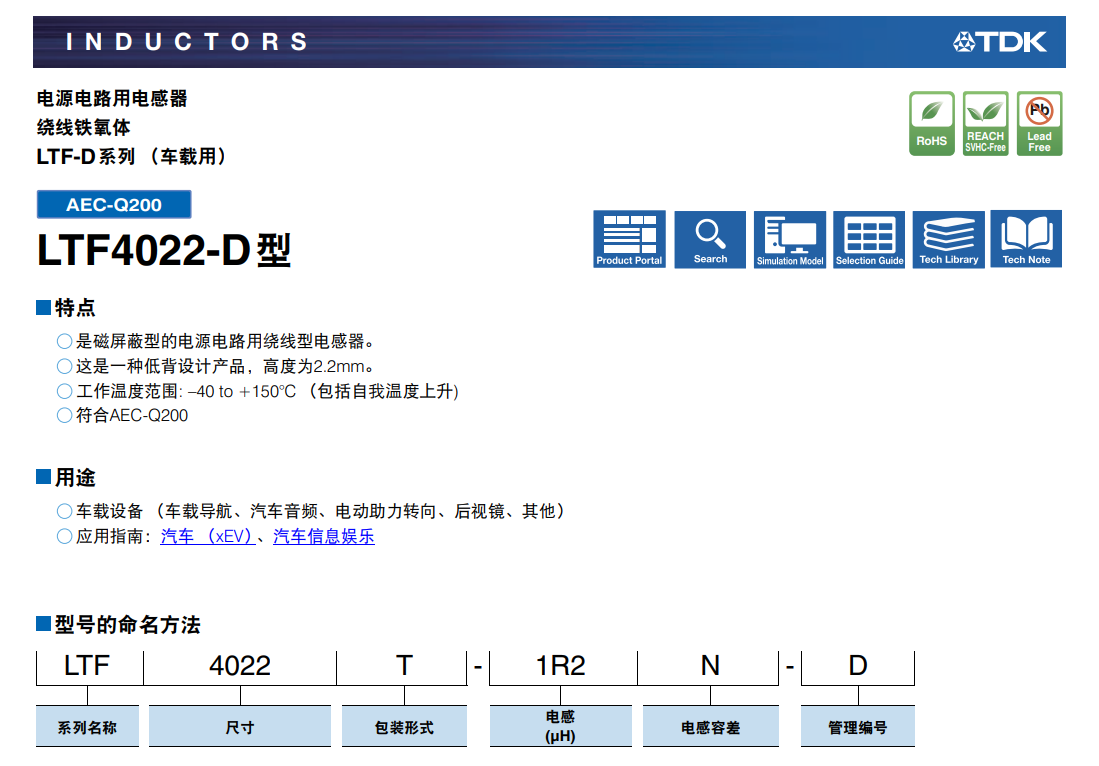Click the 4022 size code segment
This screenshot has height=766, width=1099.
(240, 666)
